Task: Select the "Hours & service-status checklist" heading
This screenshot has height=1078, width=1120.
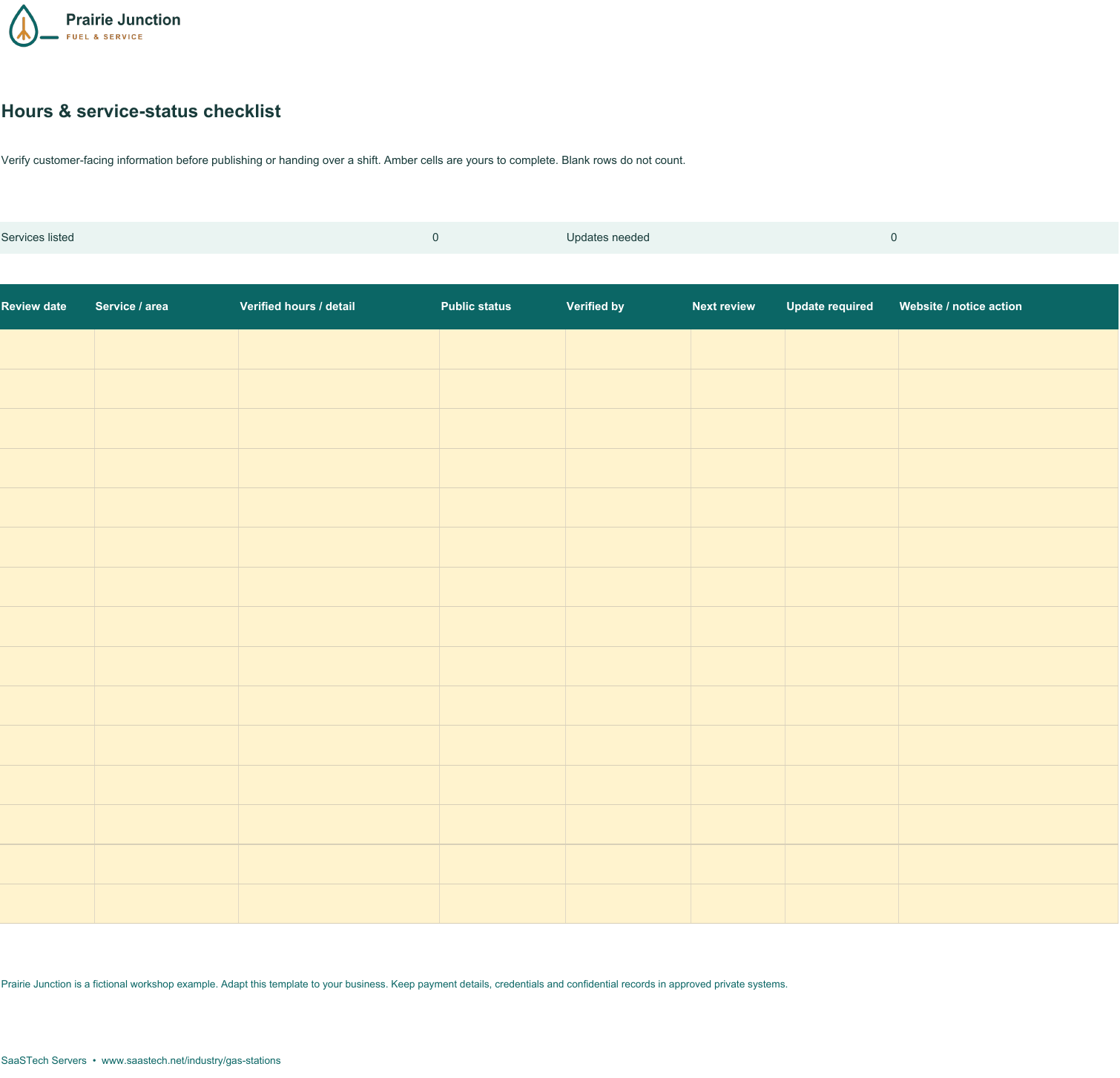Action: tap(141, 111)
